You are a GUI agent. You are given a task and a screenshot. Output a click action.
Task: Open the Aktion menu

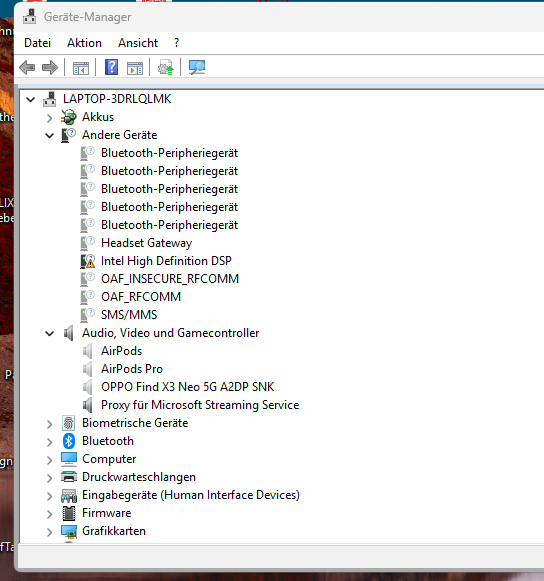point(84,43)
